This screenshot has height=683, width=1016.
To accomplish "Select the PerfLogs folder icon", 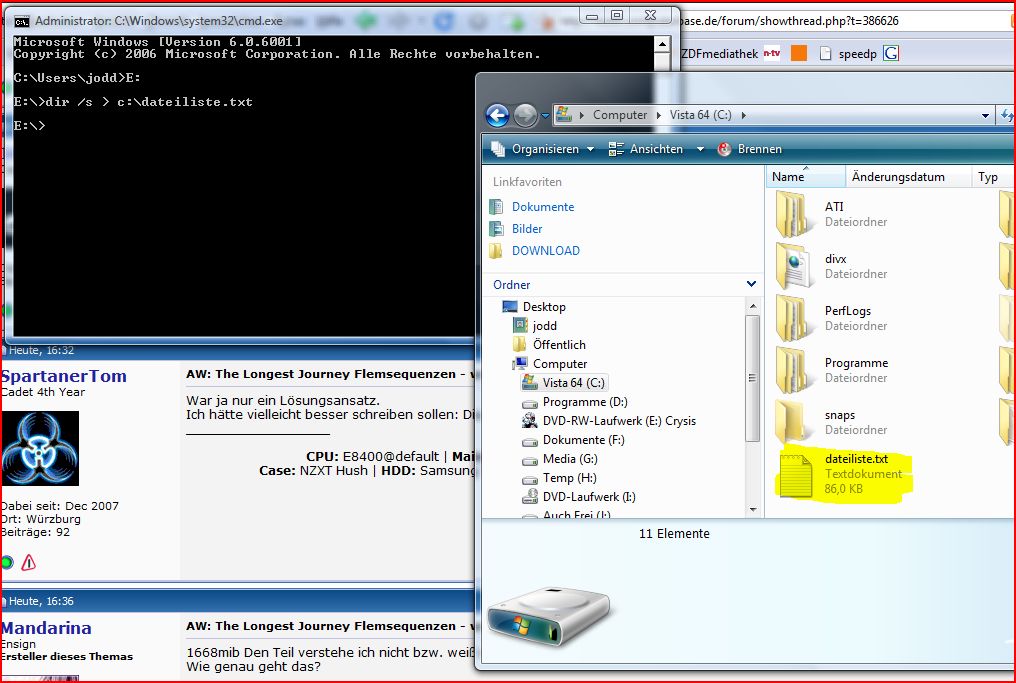I will pyautogui.click(x=794, y=318).
